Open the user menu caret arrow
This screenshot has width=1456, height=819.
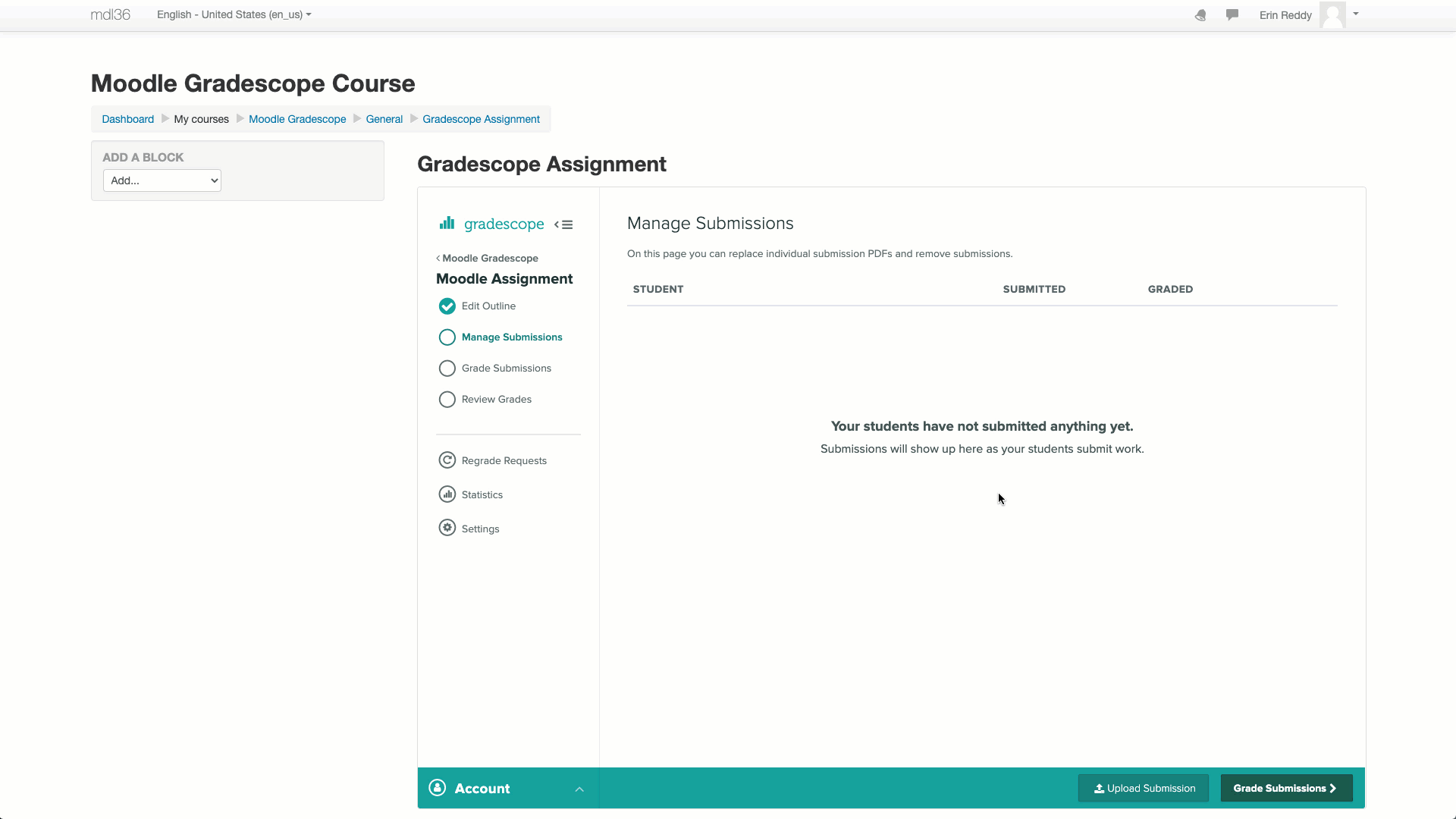click(x=1356, y=14)
